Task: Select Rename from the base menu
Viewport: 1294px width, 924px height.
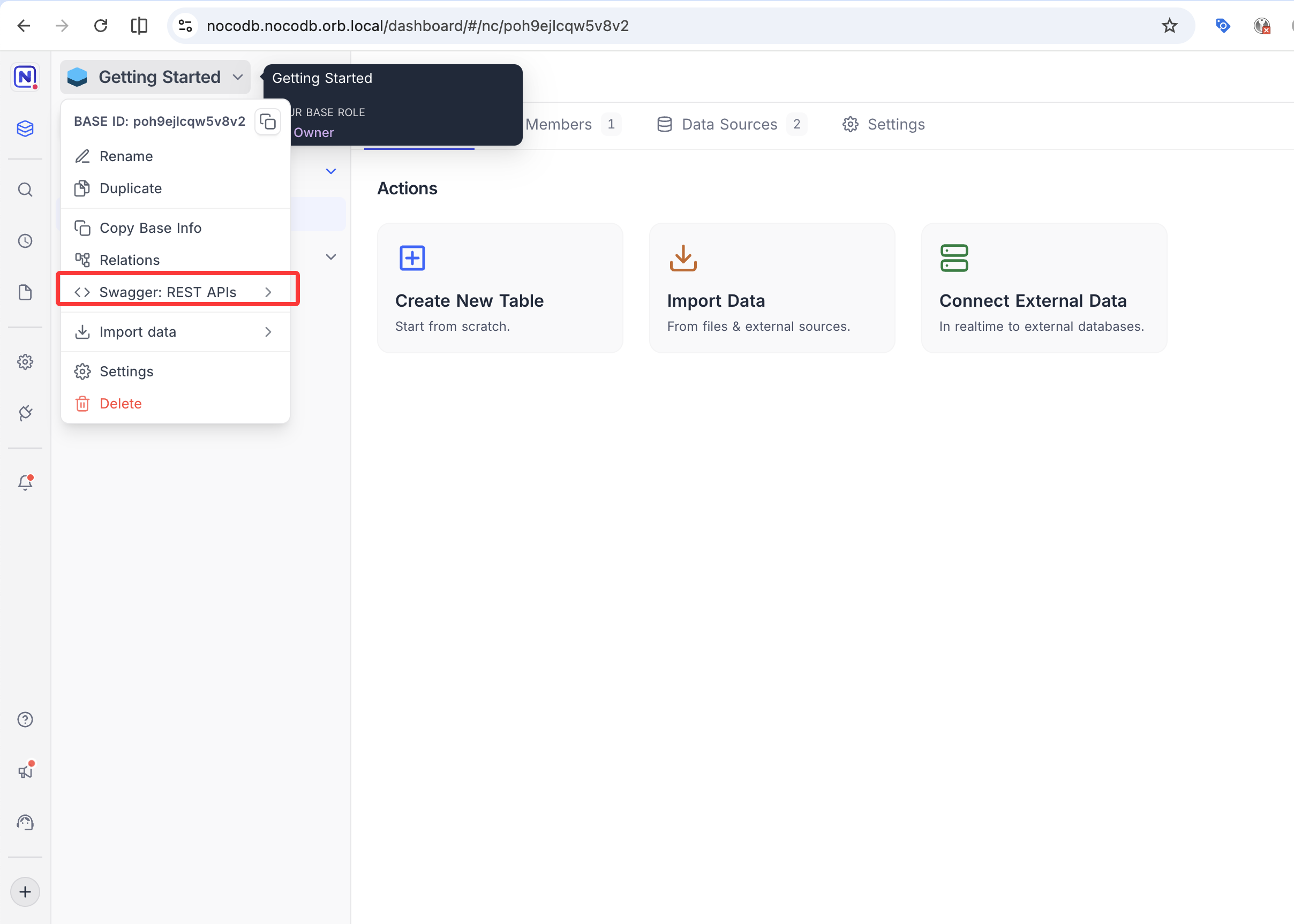Action: tap(126, 156)
